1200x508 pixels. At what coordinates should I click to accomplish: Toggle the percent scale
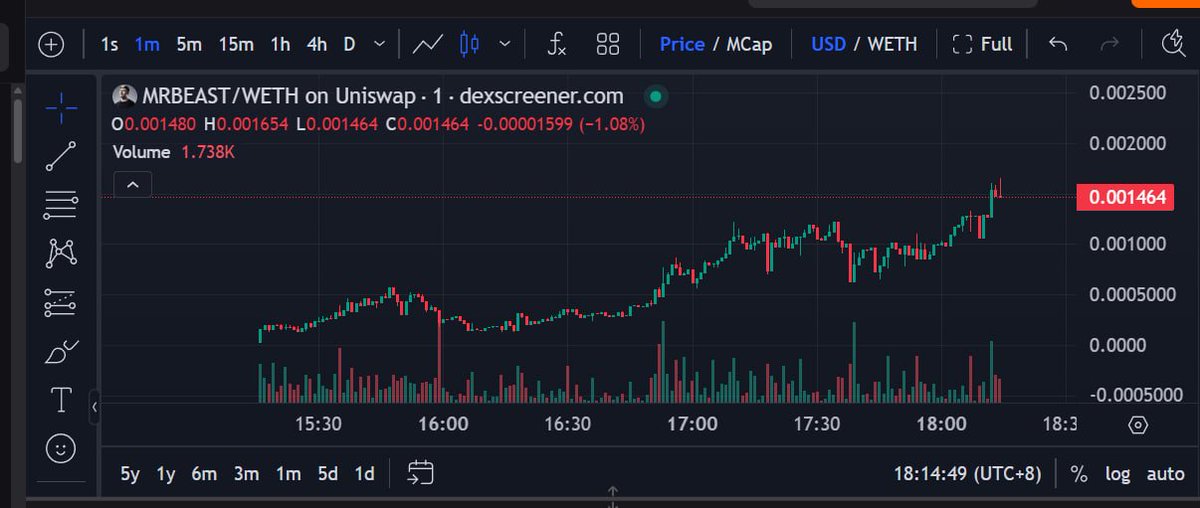tap(1078, 474)
